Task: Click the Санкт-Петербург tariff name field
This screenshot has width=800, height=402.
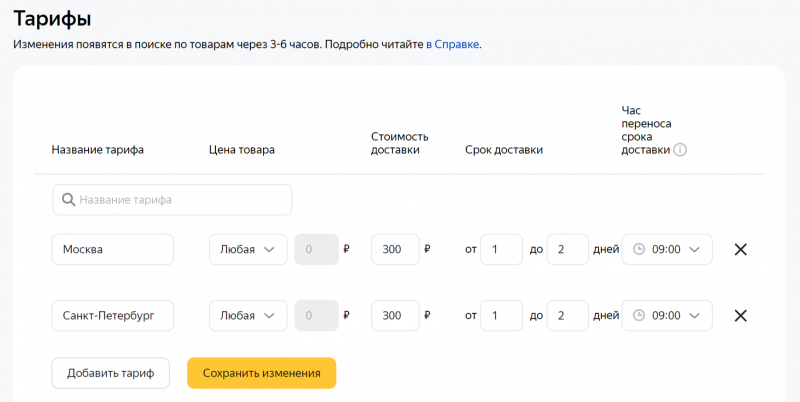Action: (x=112, y=316)
